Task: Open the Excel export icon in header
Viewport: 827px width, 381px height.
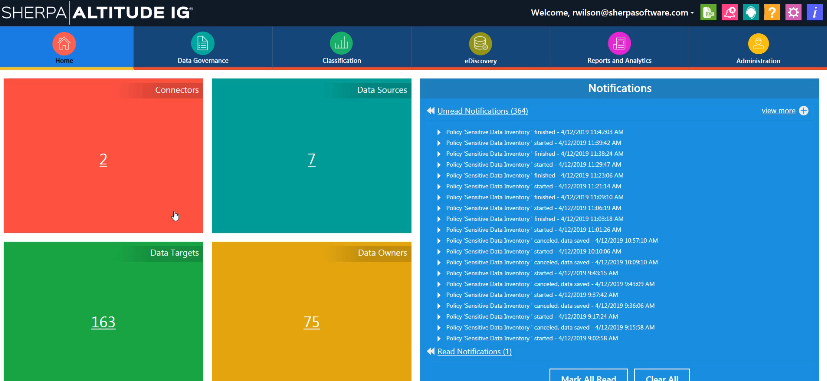Action: point(708,12)
